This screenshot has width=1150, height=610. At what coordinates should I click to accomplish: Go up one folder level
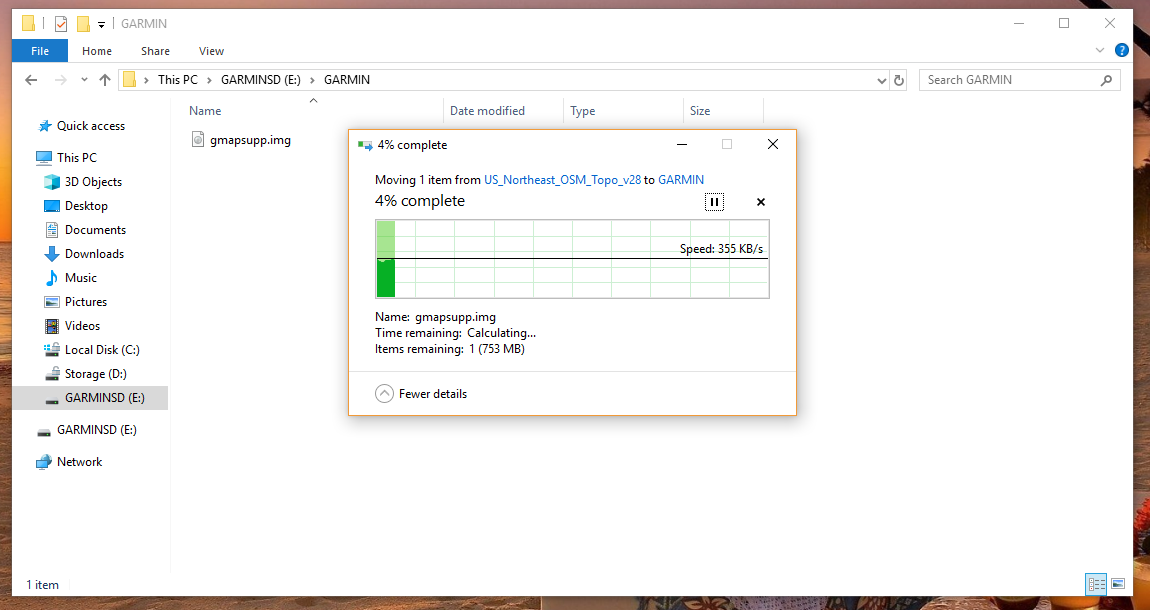(105, 80)
